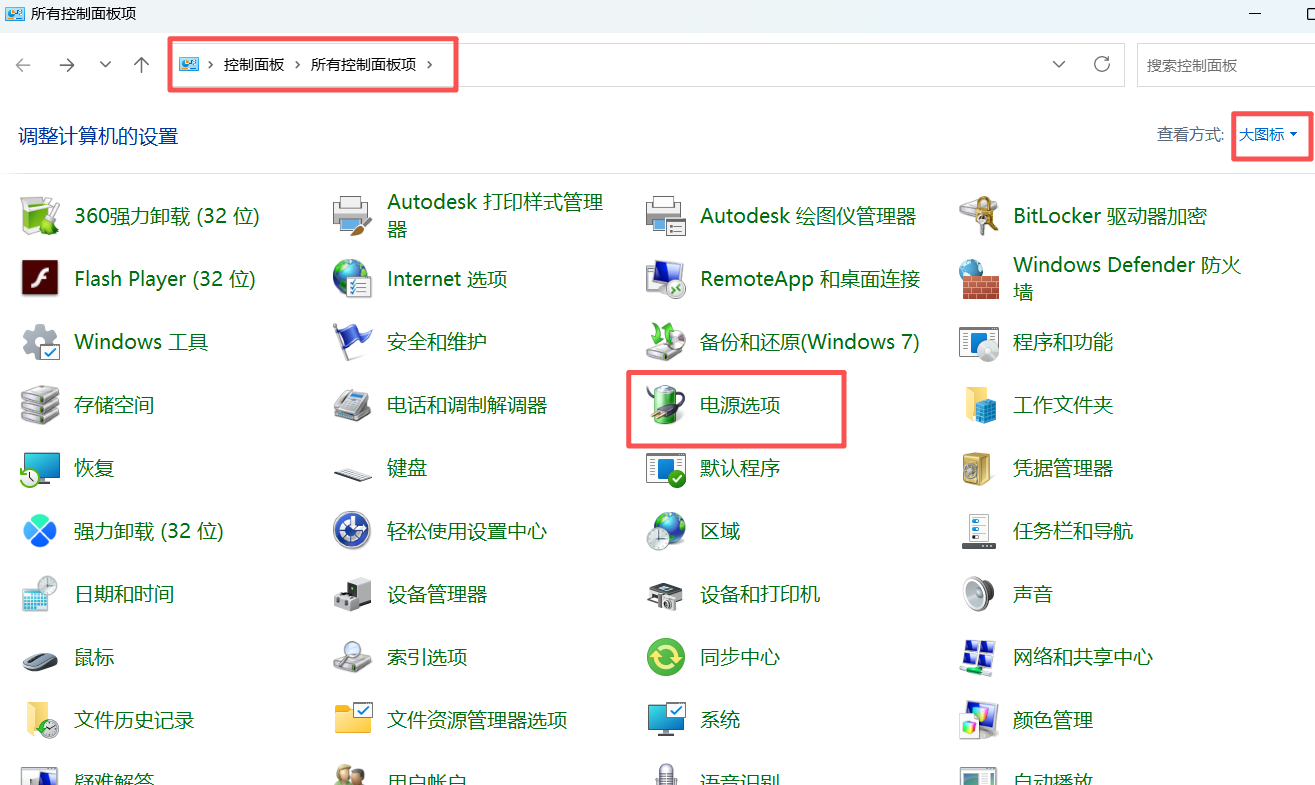Open the RemoteApp 和桌面连接 icon
1315x785 pixels.
[666, 279]
